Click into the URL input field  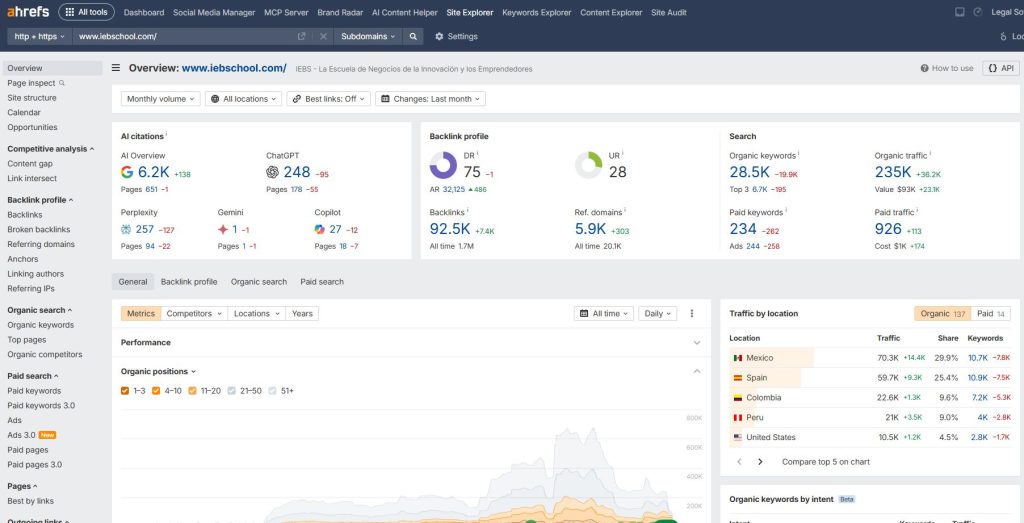pyautogui.click(x=180, y=36)
